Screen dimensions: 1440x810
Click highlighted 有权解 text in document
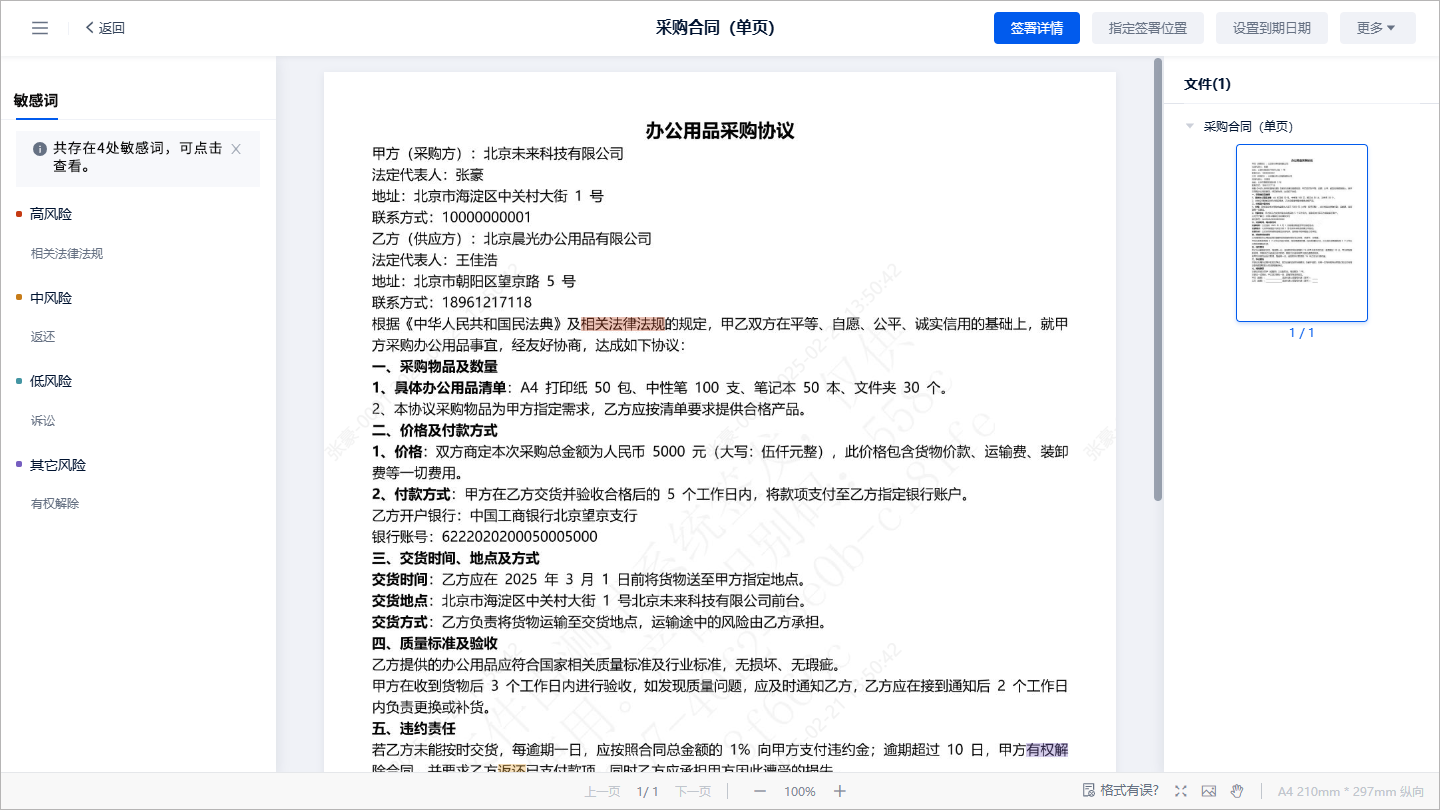click(x=1048, y=749)
